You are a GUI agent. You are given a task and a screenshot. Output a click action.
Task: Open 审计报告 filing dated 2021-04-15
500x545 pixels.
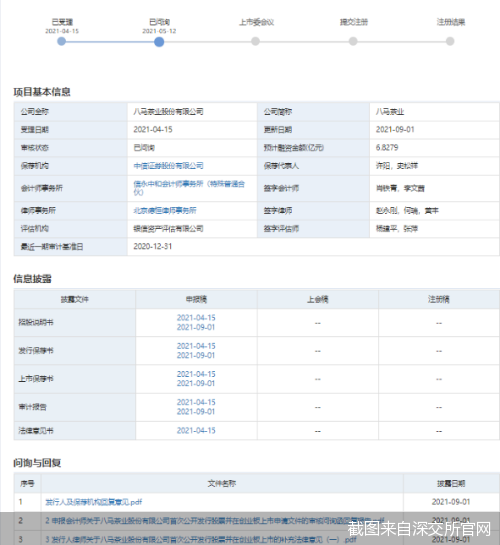tap(196, 402)
